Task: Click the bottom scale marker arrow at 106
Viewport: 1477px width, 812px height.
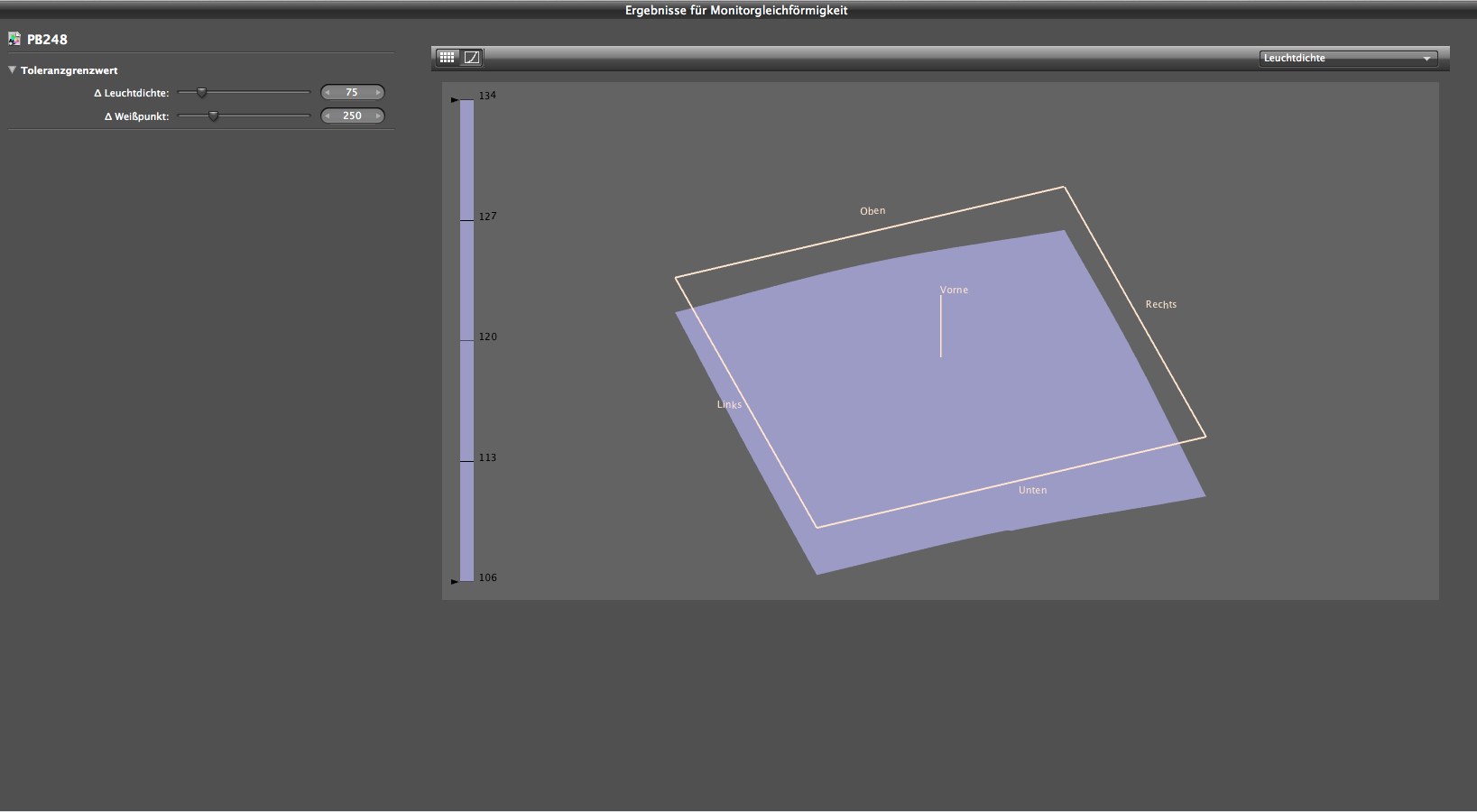Action: (x=455, y=582)
